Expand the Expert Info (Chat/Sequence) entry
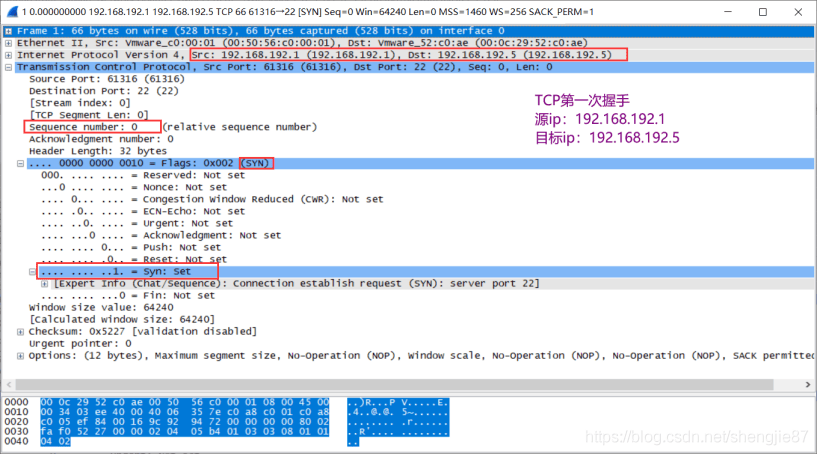This screenshot has width=818, height=455. [x=45, y=283]
